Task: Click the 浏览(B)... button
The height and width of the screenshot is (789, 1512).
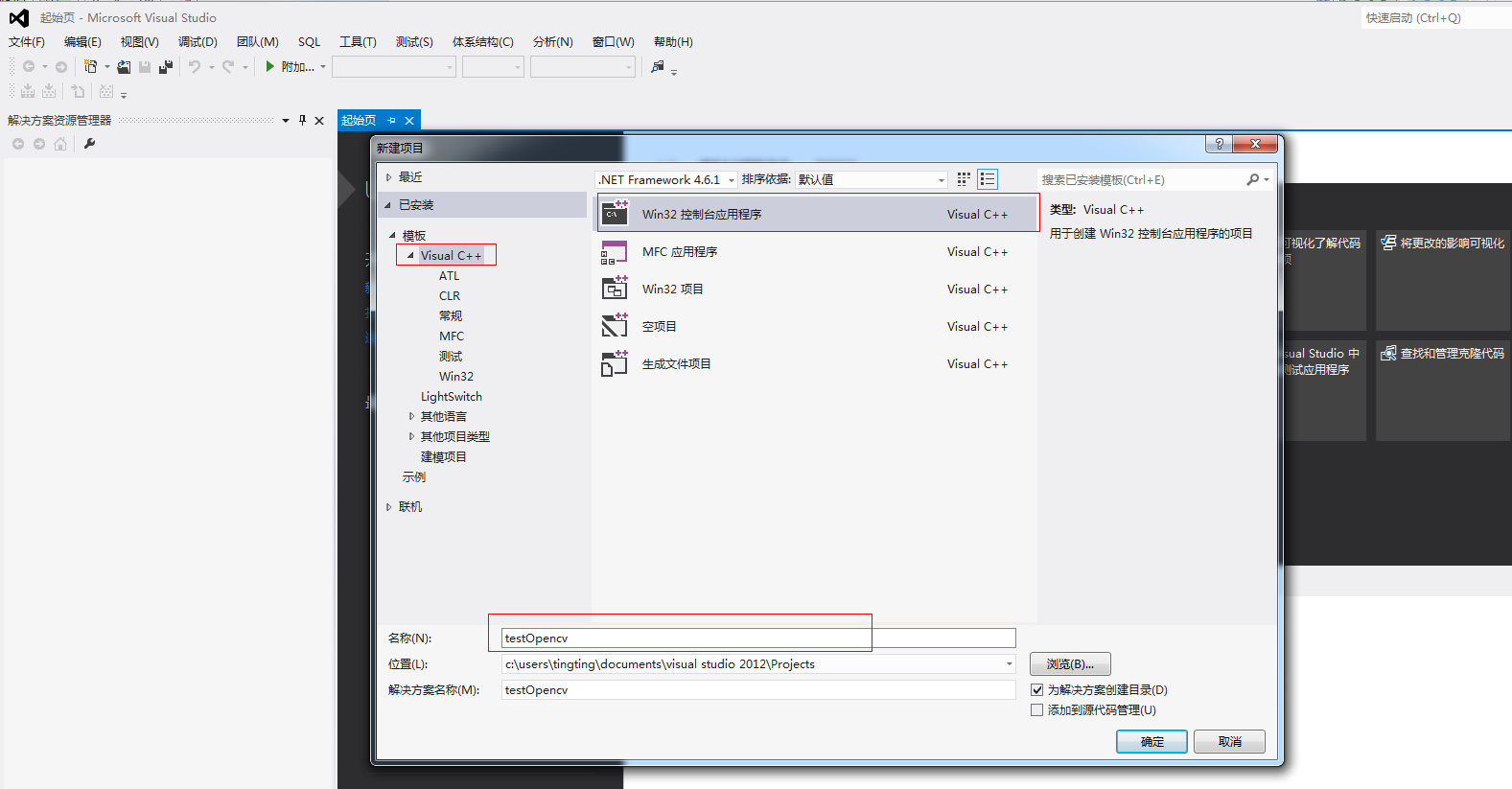Action: tap(1070, 663)
